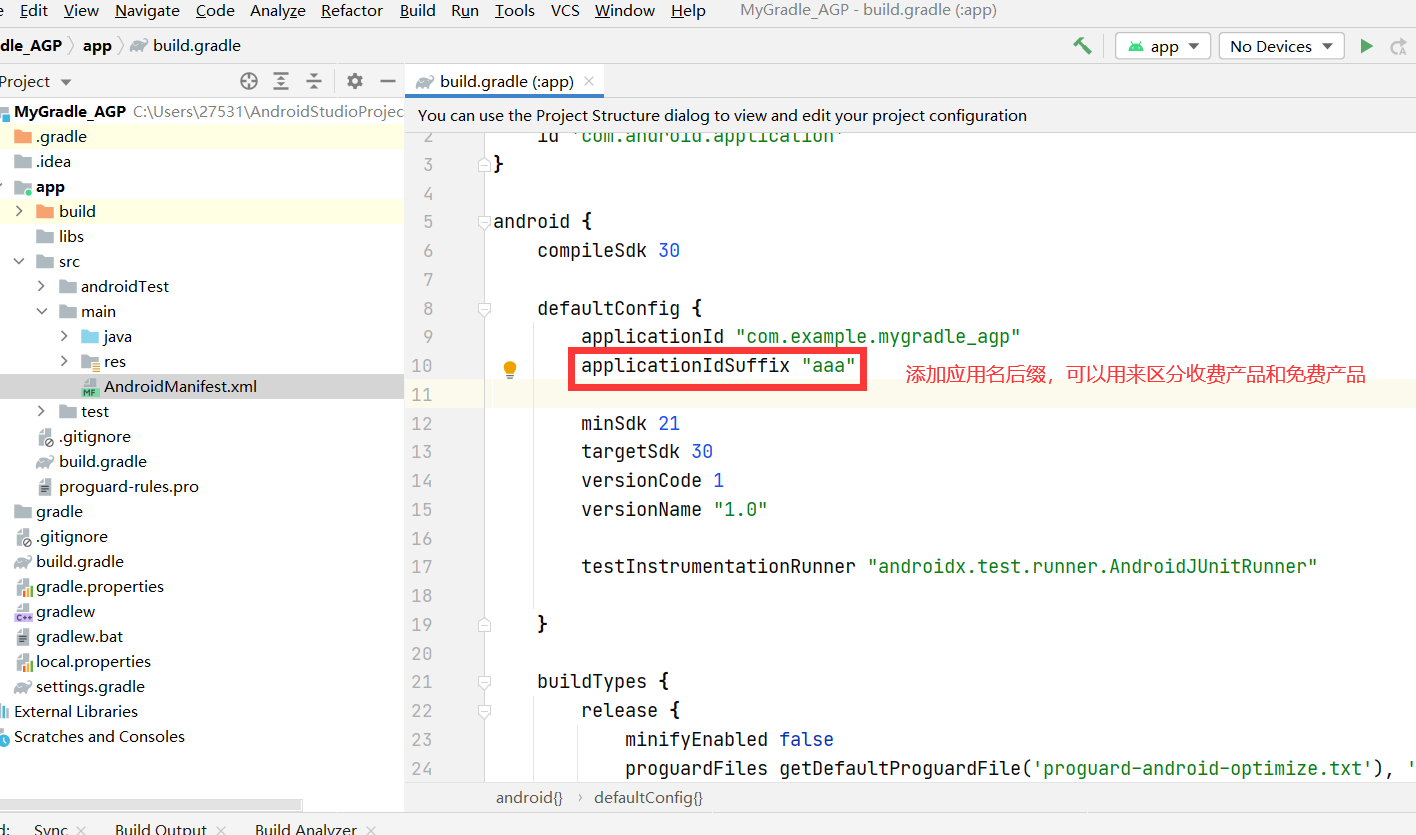Close the build.gradle (:app) editor tab
The width and height of the screenshot is (1416, 835).
click(x=590, y=81)
